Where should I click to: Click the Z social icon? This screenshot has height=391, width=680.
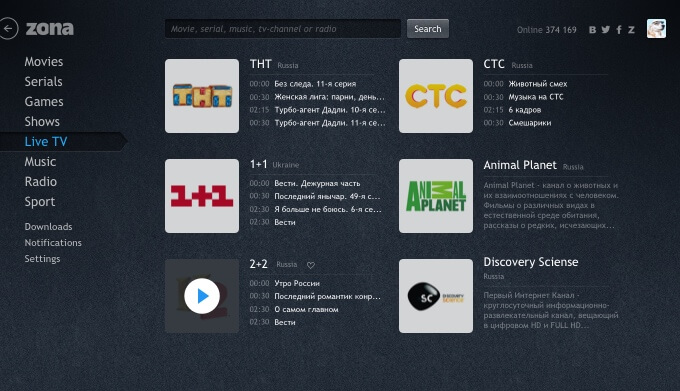(x=631, y=29)
